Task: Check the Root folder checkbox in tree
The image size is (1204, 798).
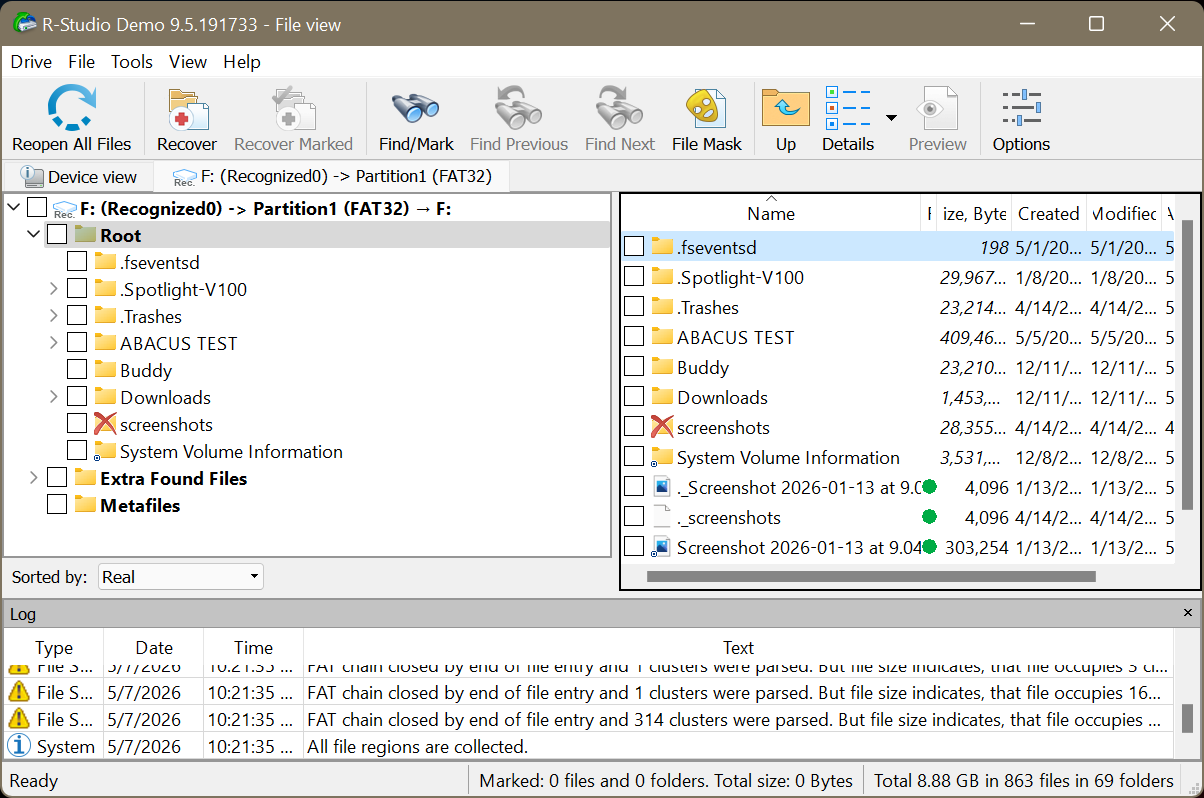Action: click(57, 235)
